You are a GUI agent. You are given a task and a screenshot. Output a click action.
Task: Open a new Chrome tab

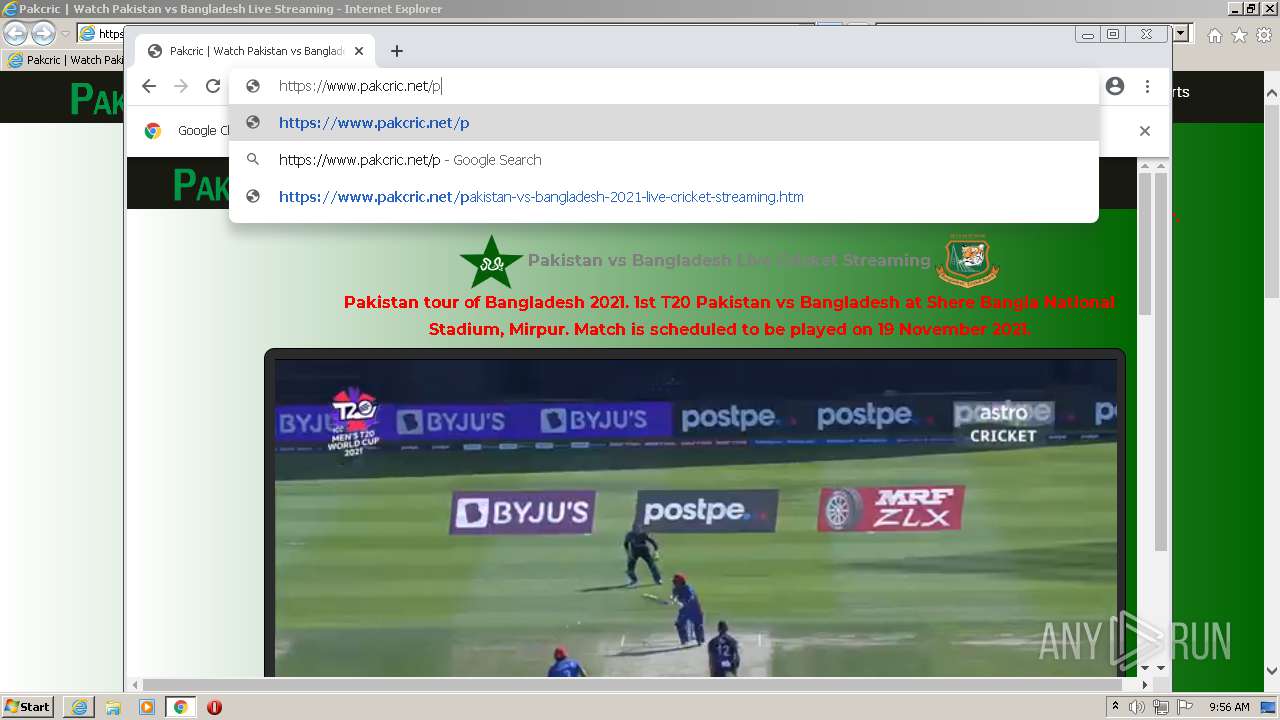point(397,51)
